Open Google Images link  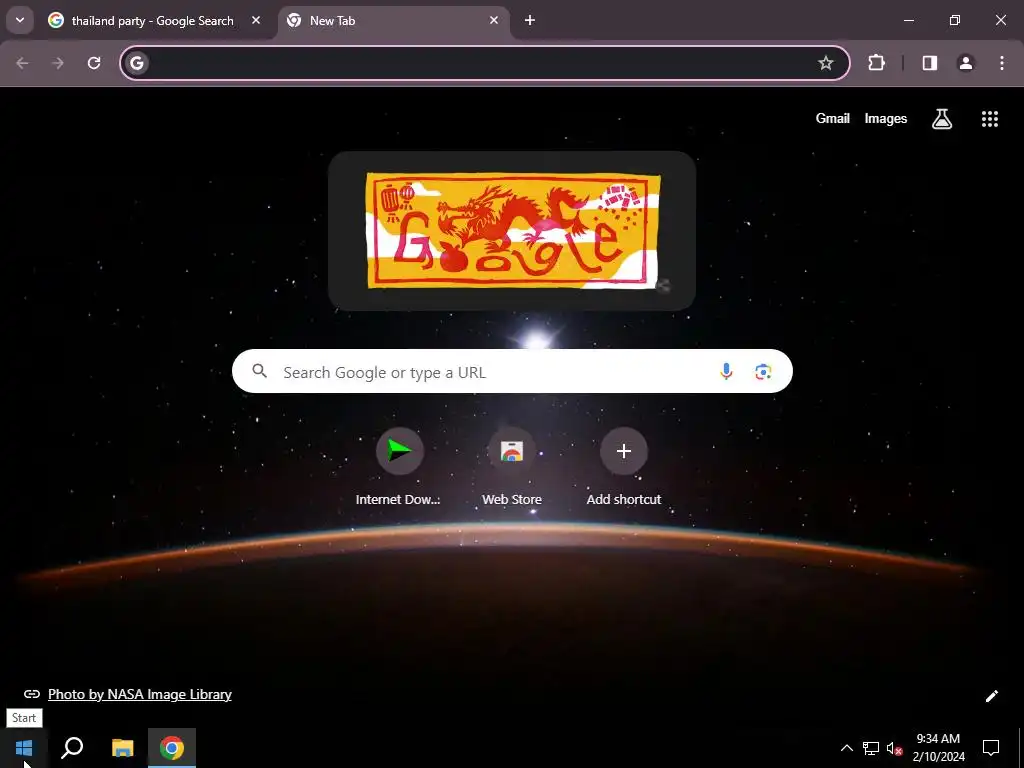point(886,118)
